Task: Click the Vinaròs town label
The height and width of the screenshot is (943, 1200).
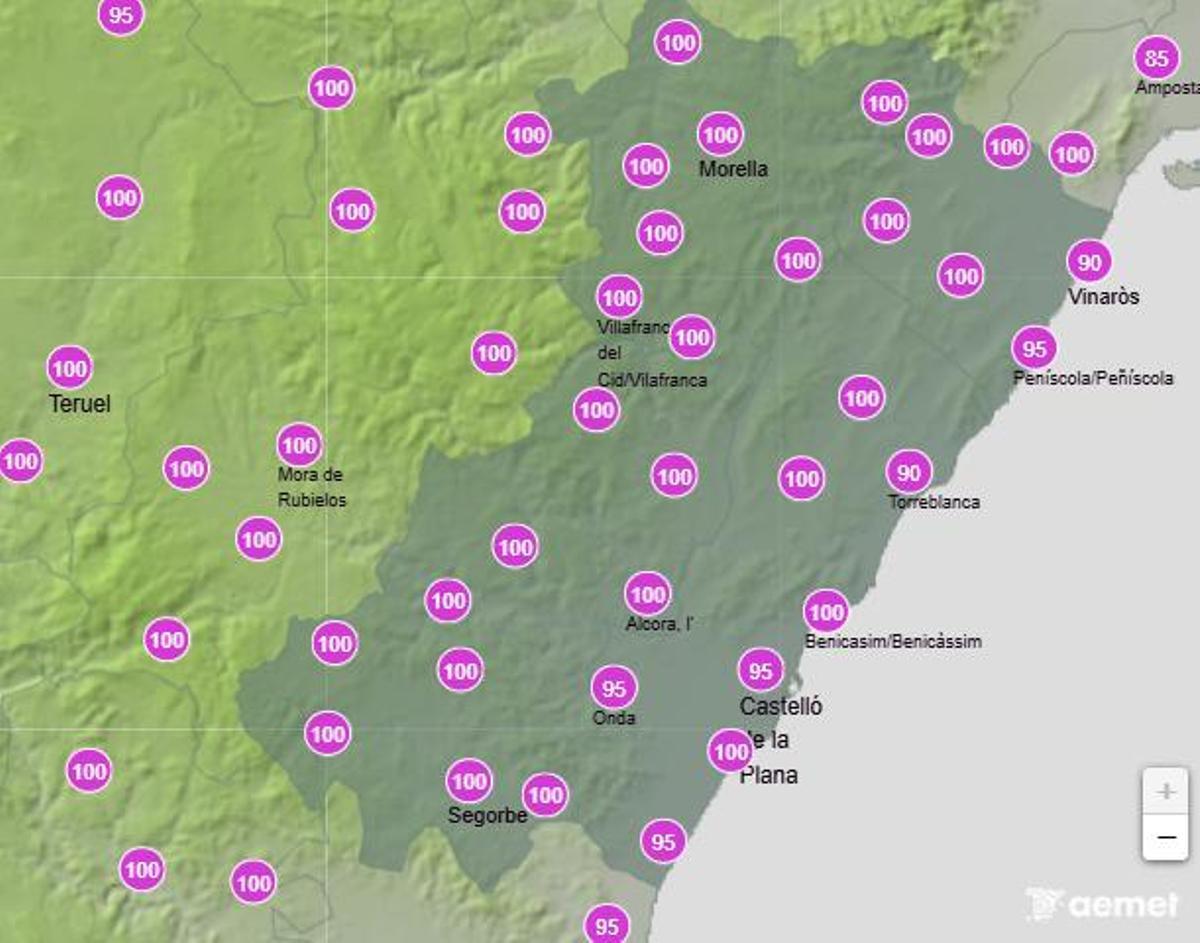Action: (1103, 297)
